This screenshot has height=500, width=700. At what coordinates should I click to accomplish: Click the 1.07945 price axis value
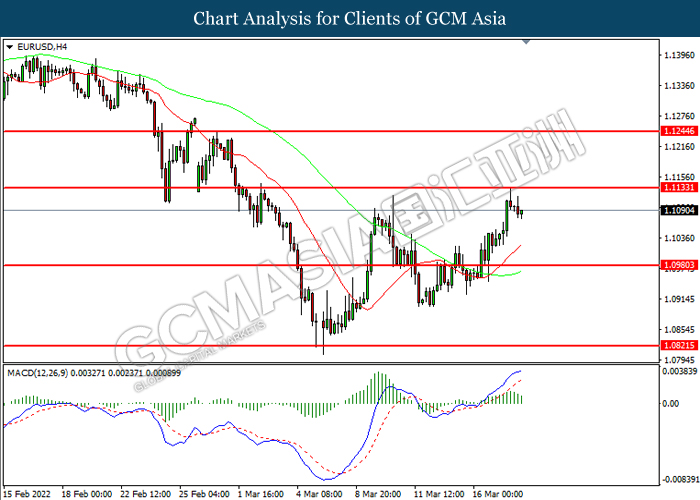tap(679, 359)
